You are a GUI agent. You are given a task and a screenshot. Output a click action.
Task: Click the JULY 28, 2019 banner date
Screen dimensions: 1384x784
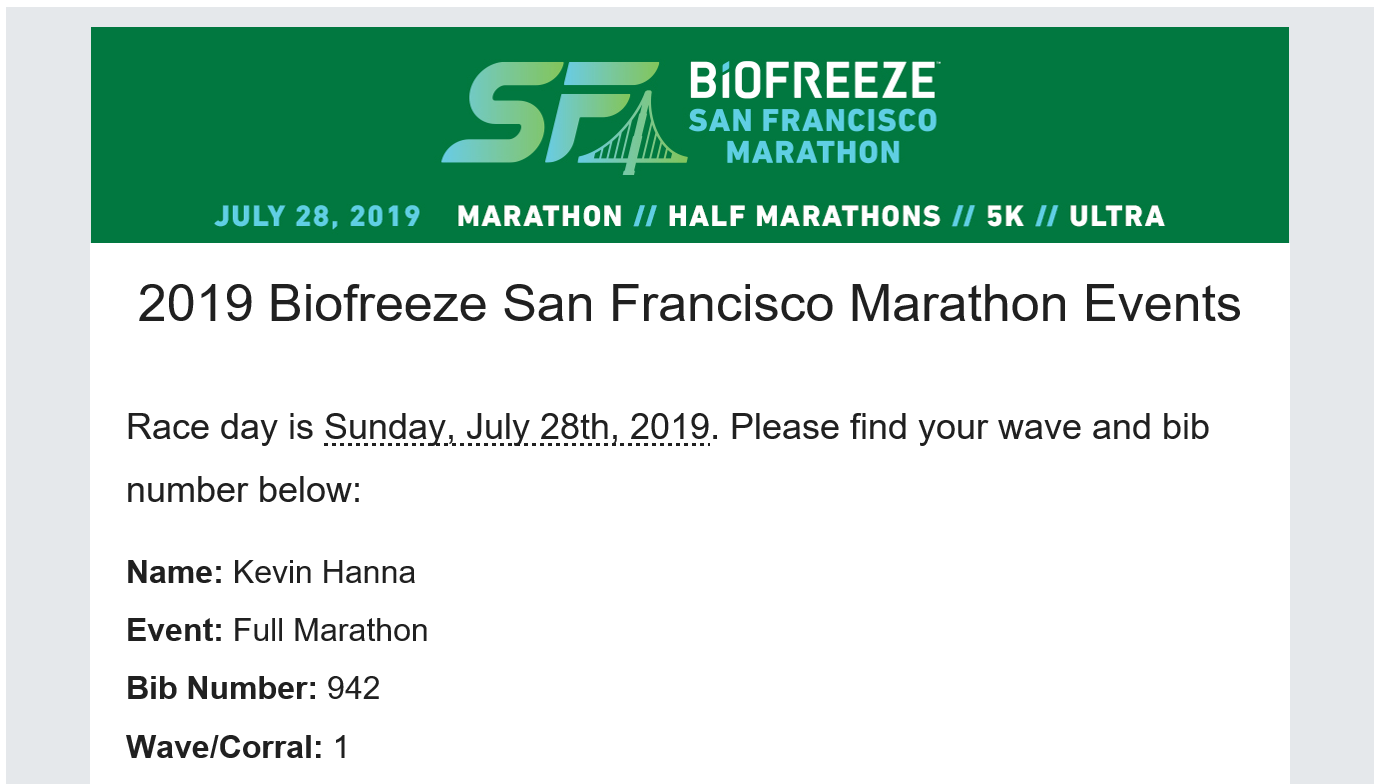317,216
